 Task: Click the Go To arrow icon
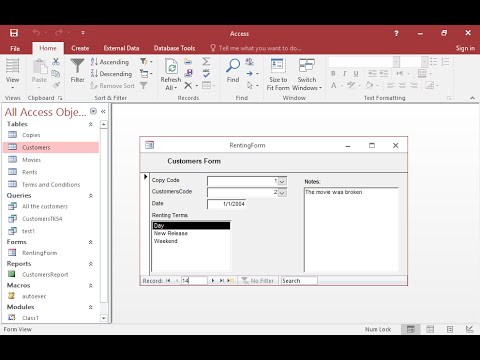(x=250, y=74)
